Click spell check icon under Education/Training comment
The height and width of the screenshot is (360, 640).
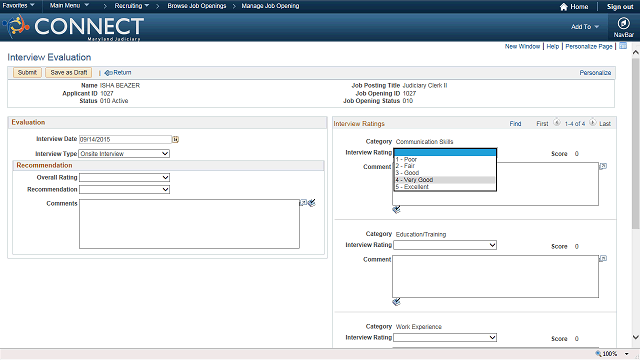(x=396, y=302)
